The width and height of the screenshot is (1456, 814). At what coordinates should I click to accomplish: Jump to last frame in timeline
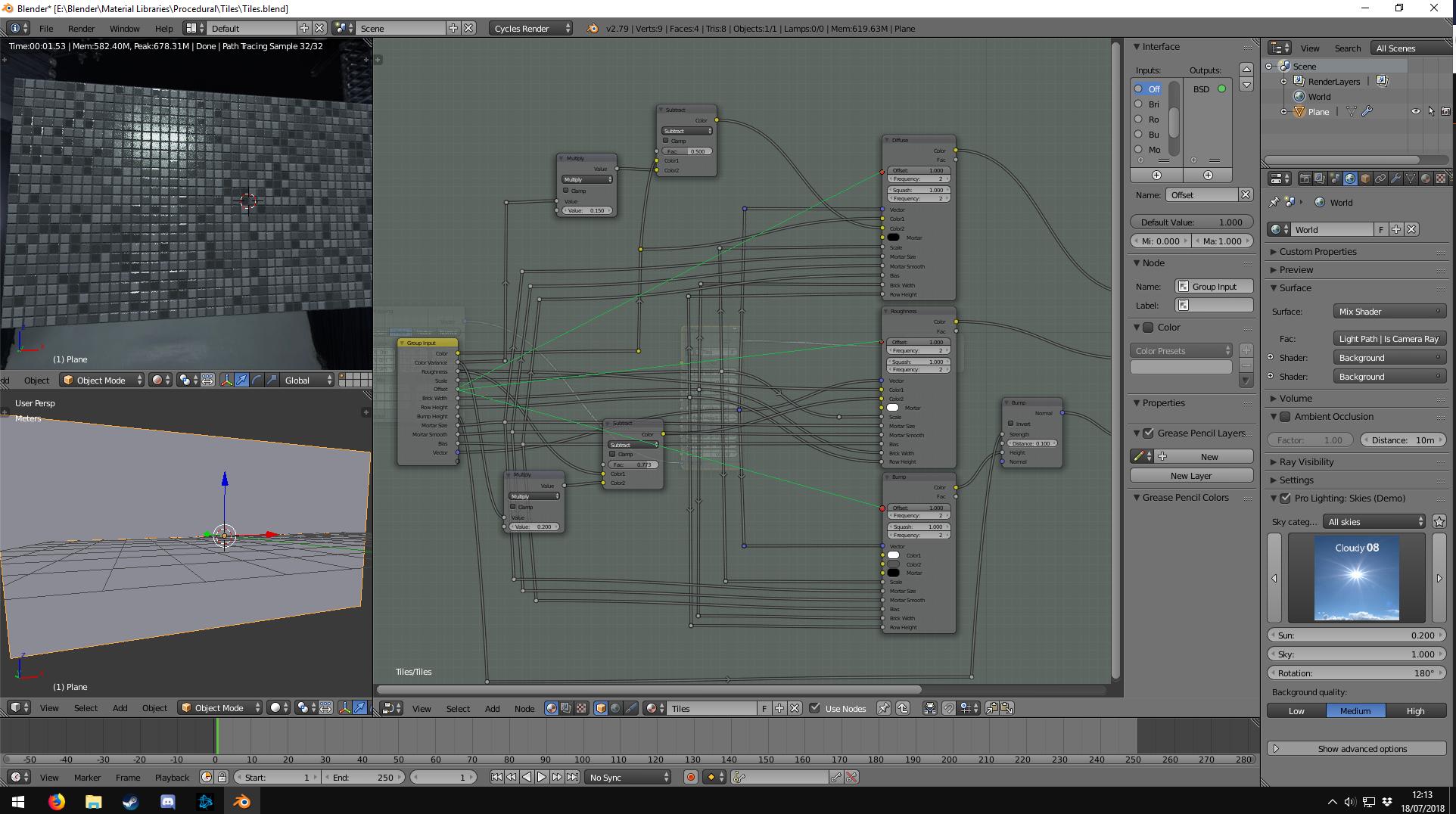click(572, 777)
